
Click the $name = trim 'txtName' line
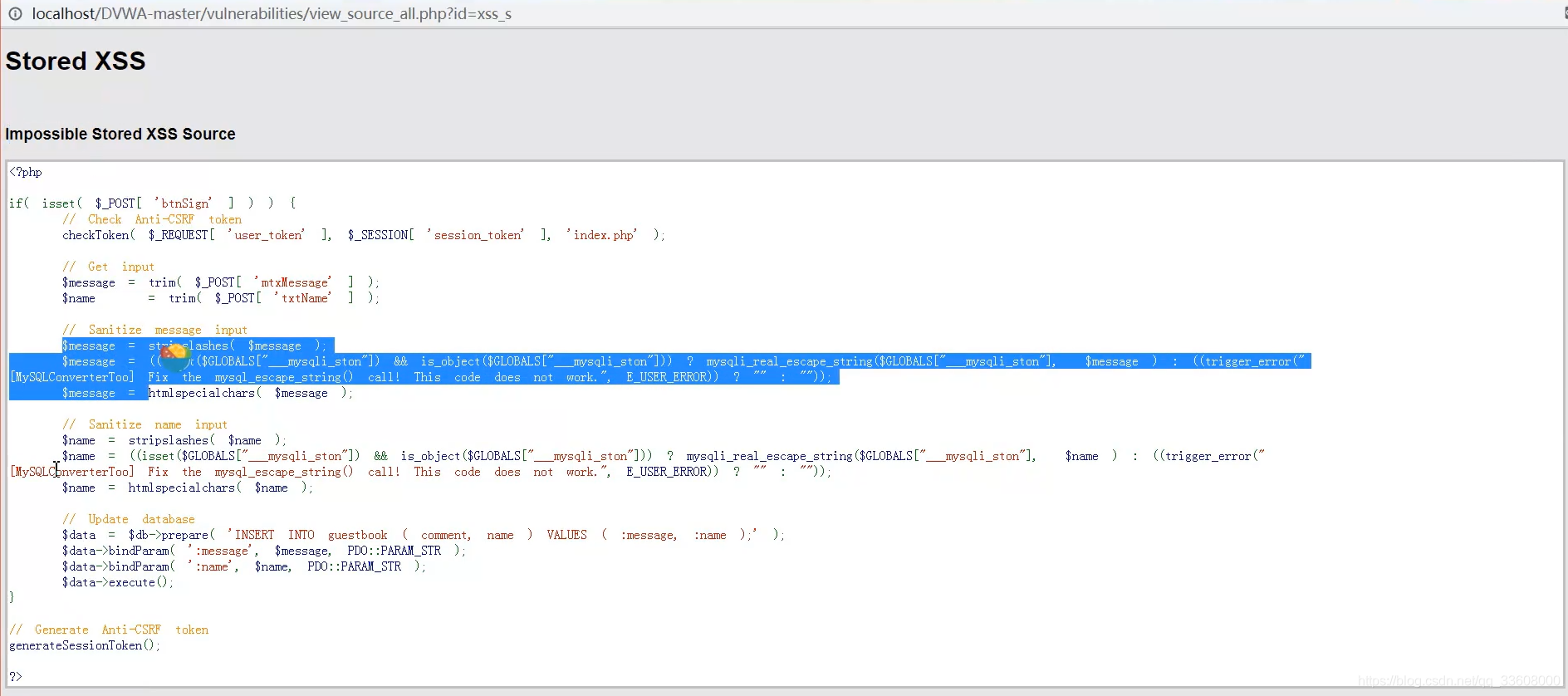pyautogui.click(x=221, y=298)
